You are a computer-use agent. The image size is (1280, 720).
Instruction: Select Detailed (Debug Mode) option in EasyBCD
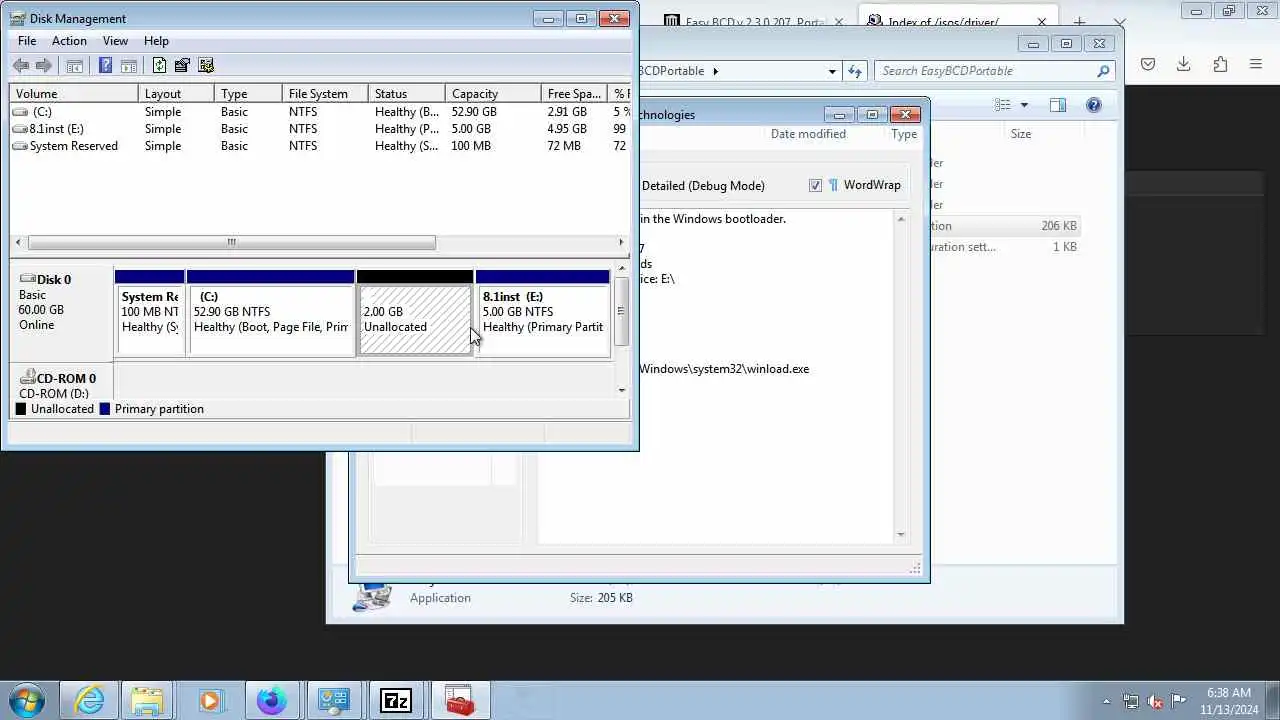tap(703, 185)
